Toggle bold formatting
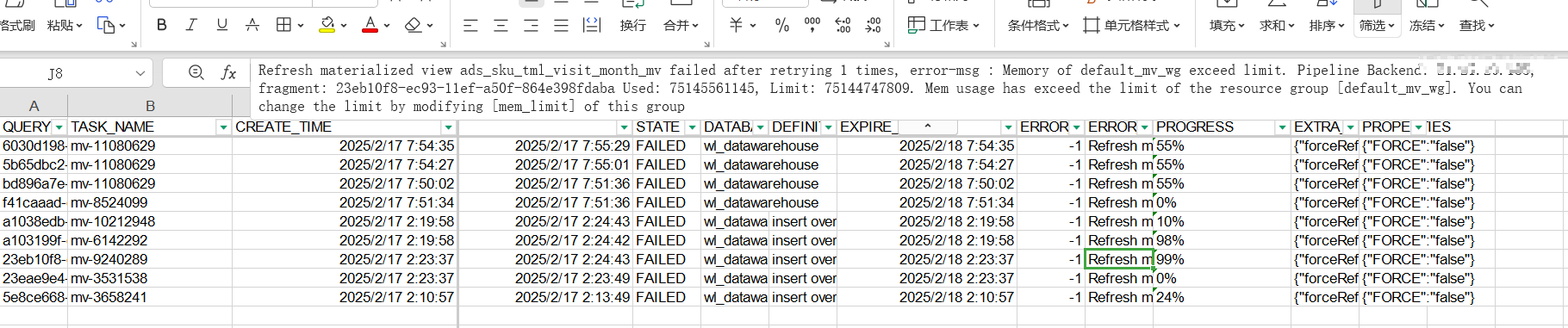This screenshot has height=328, width=1568. pyautogui.click(x=161, y=25)
